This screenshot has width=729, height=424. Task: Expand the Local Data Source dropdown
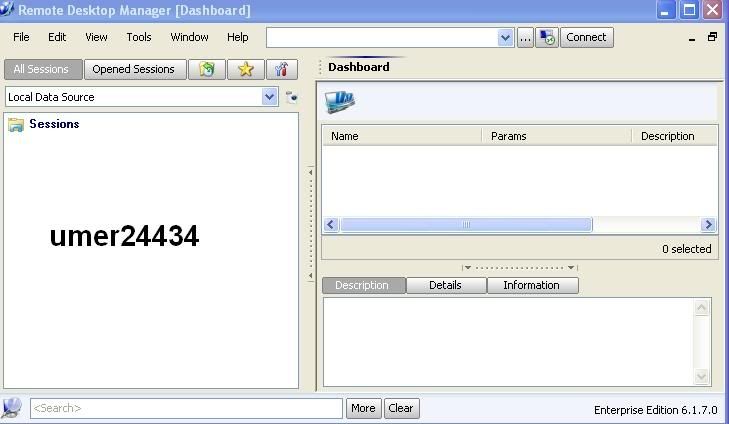coord(270,97)
